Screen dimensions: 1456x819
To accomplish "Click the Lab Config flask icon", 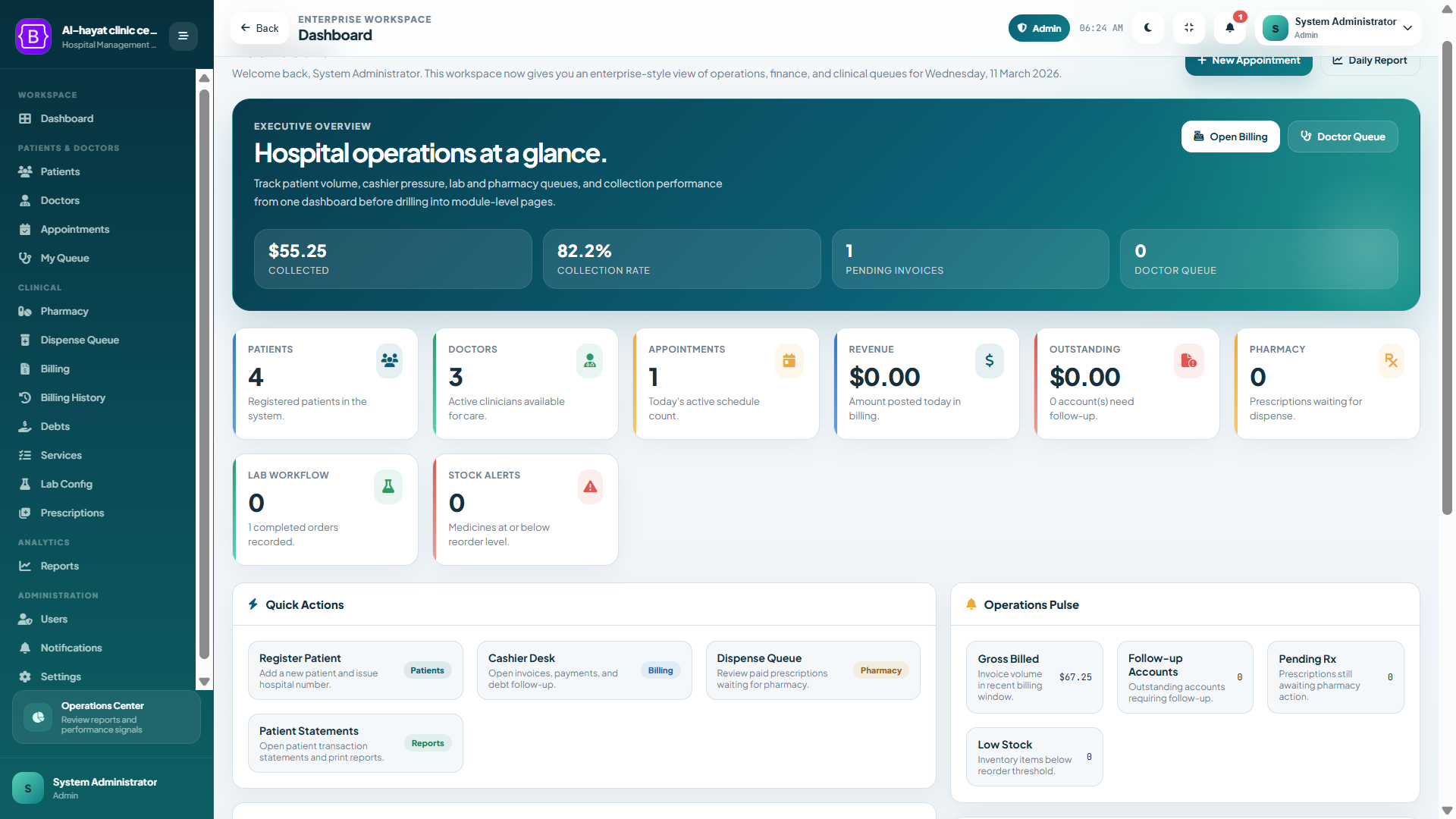I will (26, 484).
